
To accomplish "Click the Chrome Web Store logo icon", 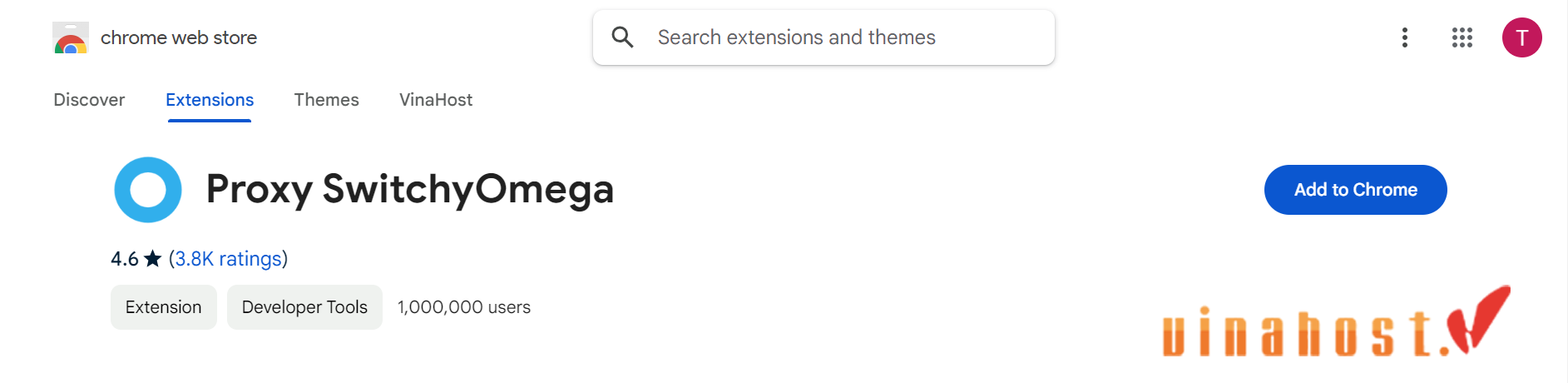I will pos(71,37).
